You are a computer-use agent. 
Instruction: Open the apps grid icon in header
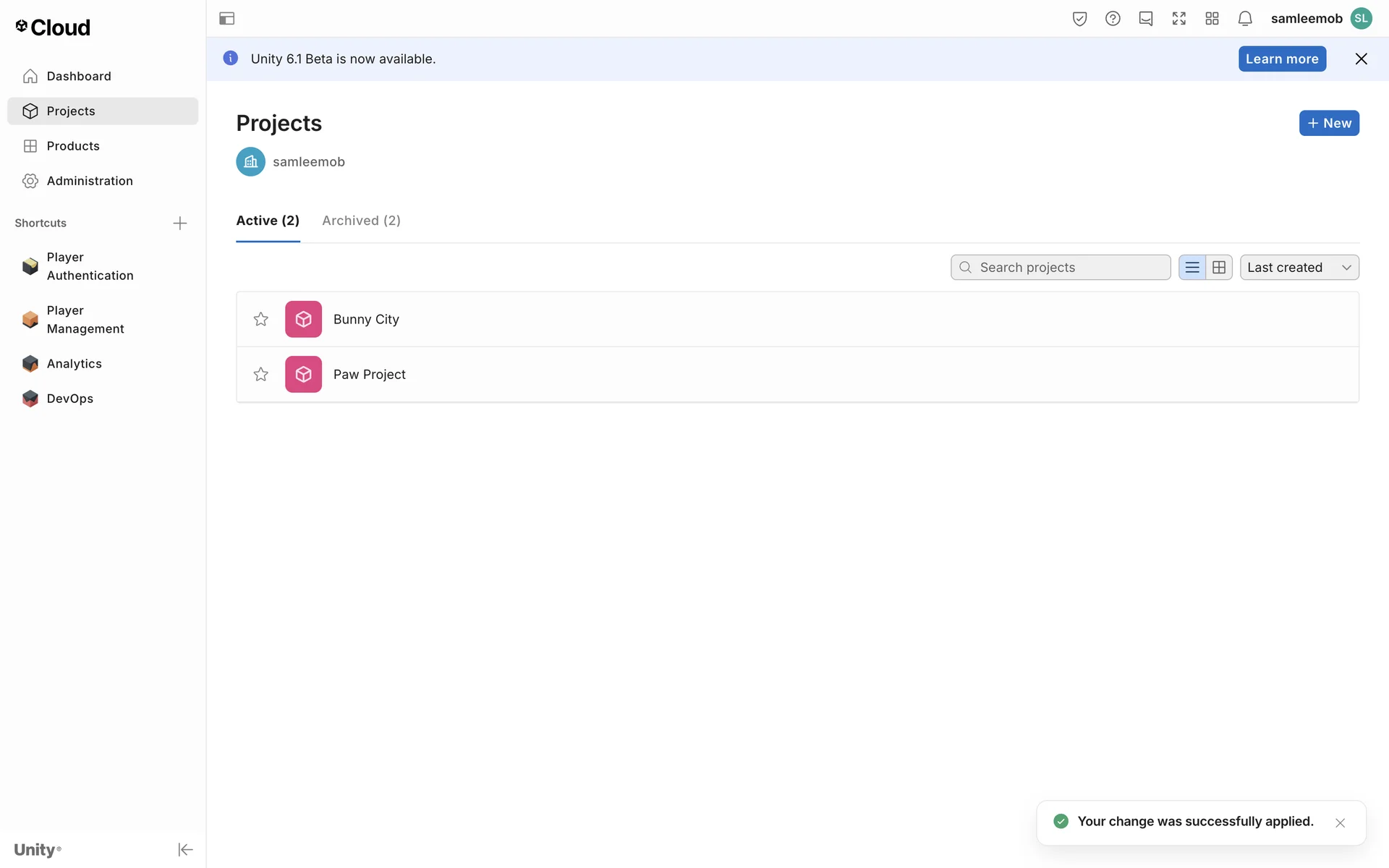pyautogui.click(x=1212, y=19)
